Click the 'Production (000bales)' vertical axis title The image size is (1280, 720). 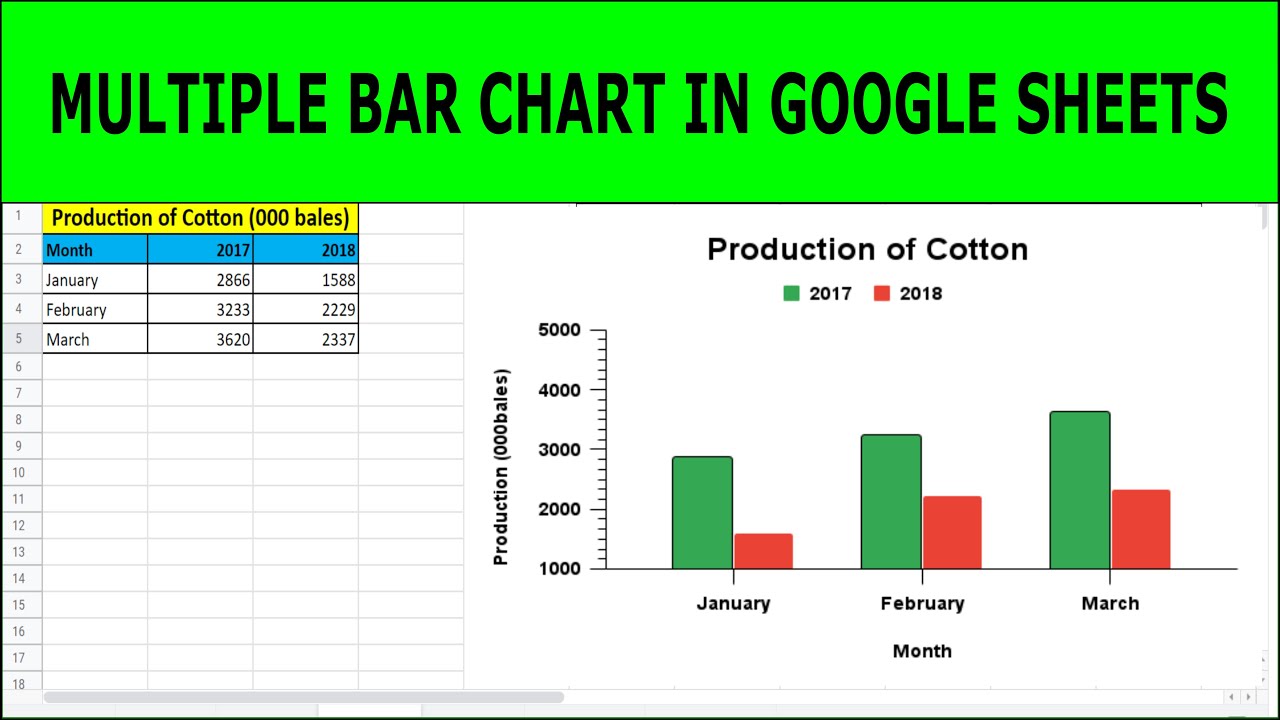[501, 468]
